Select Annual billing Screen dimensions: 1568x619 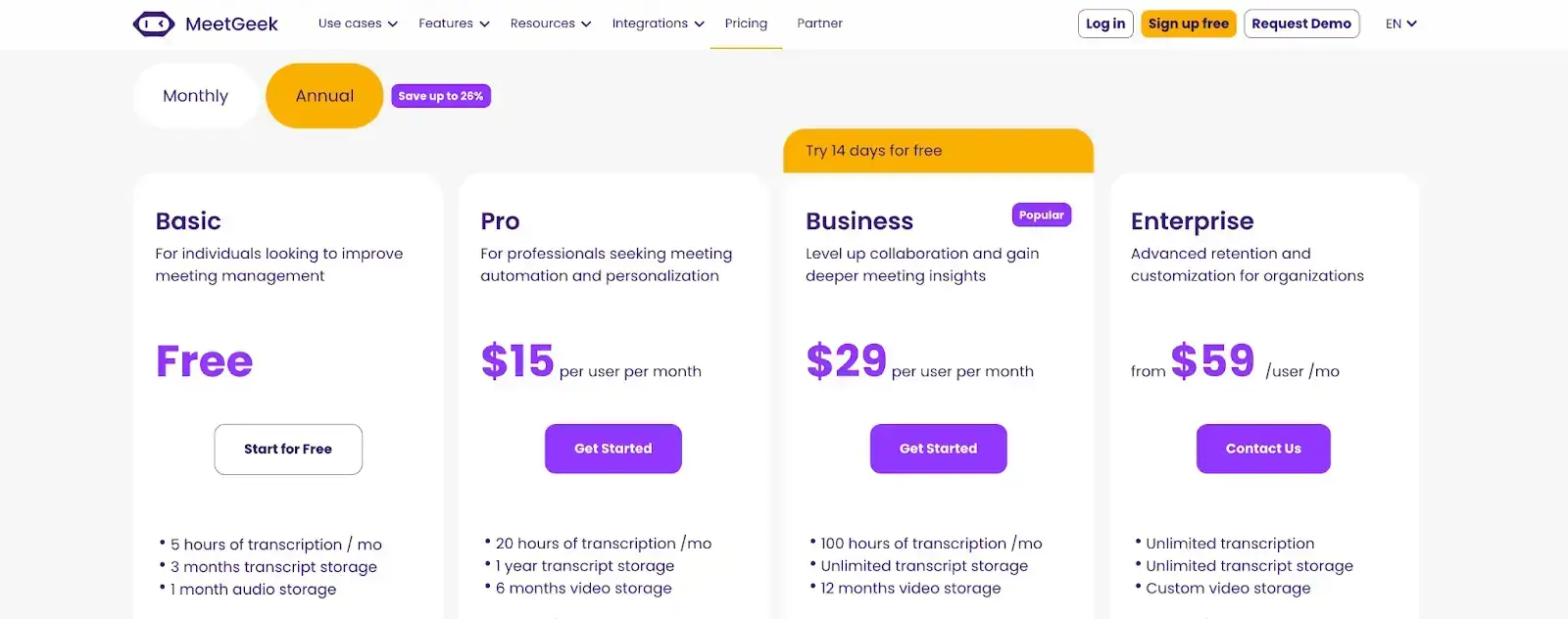coord(323,95)
